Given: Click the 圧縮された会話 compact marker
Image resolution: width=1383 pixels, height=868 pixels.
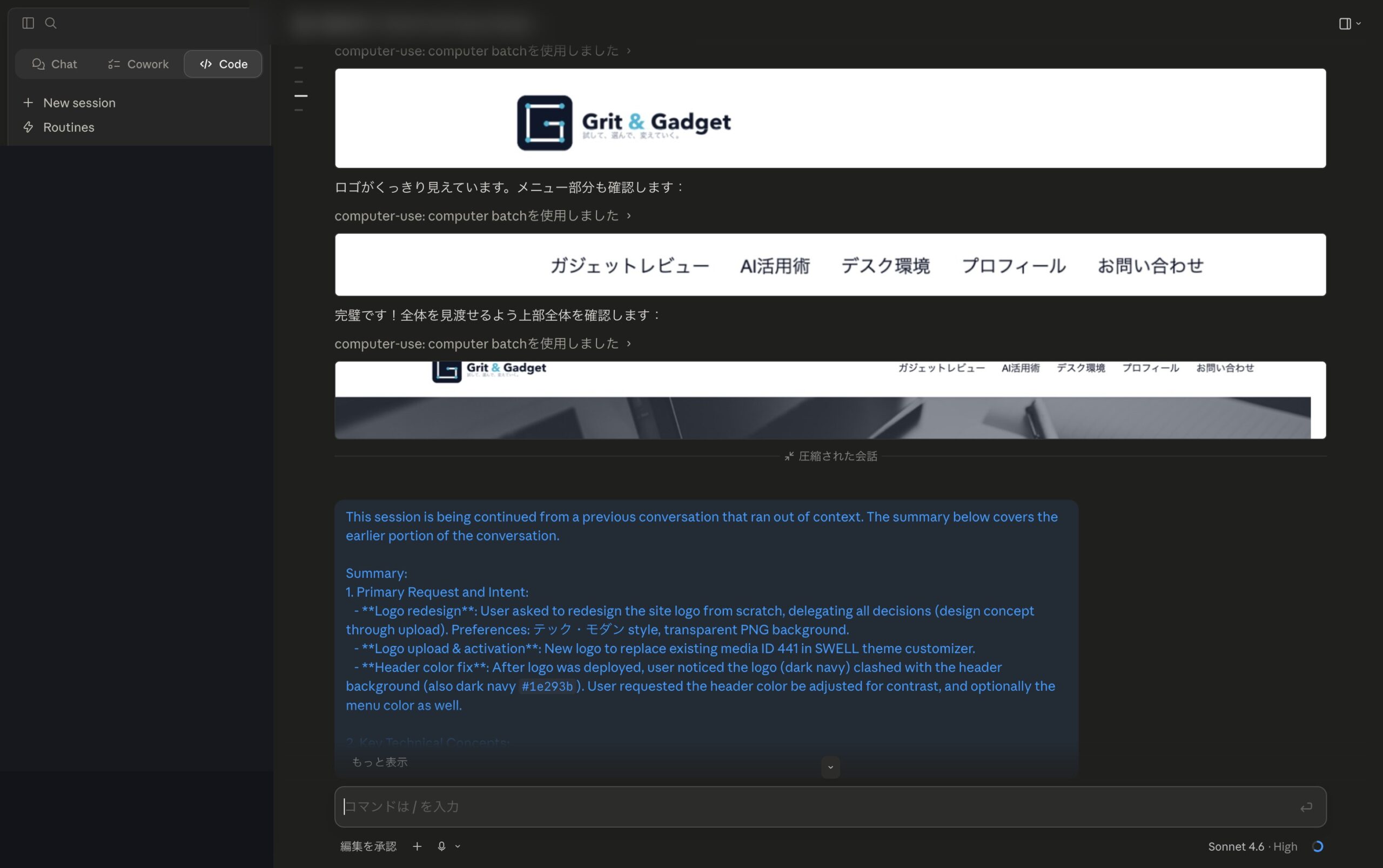Looking at the screenshot, I should 830,456.
